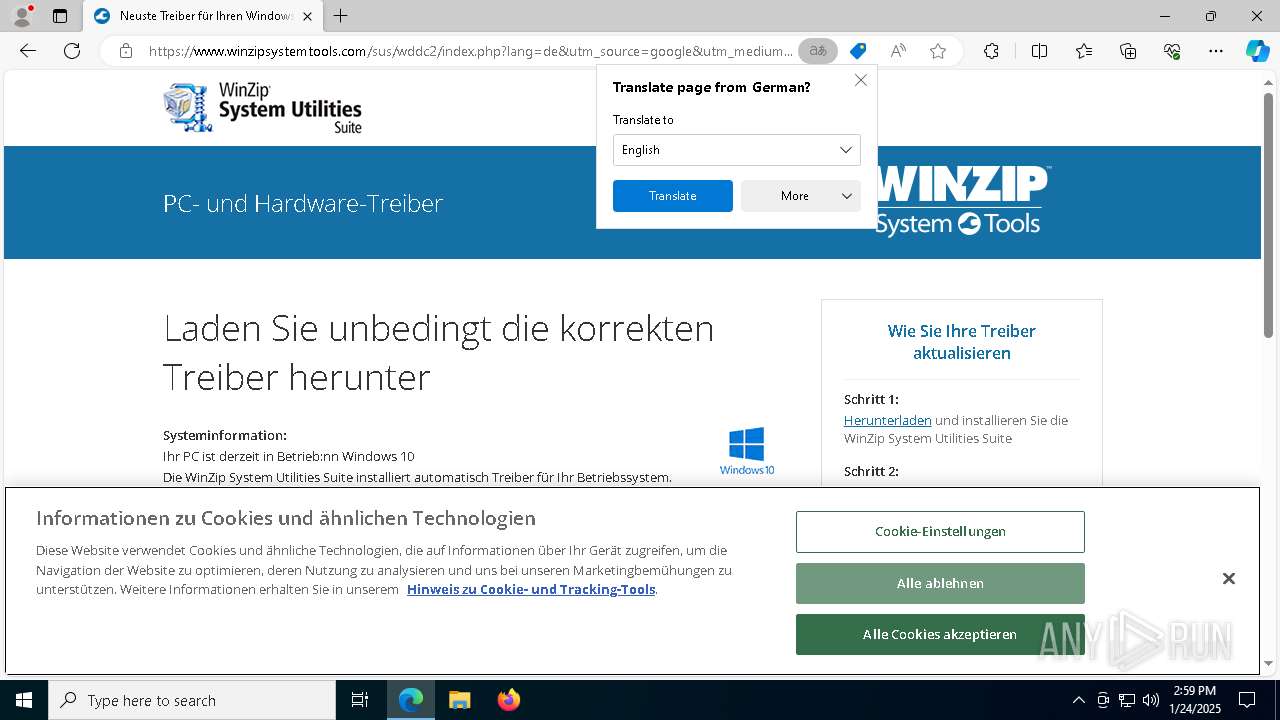Click the address bar URL
Screen dimensions: 1280x720
coord(470,51)
